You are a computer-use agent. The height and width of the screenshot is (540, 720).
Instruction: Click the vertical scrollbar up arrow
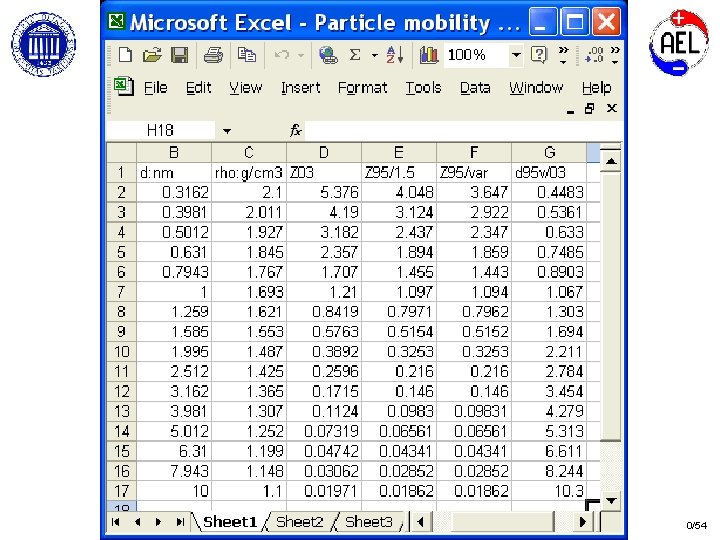(611, 161)
